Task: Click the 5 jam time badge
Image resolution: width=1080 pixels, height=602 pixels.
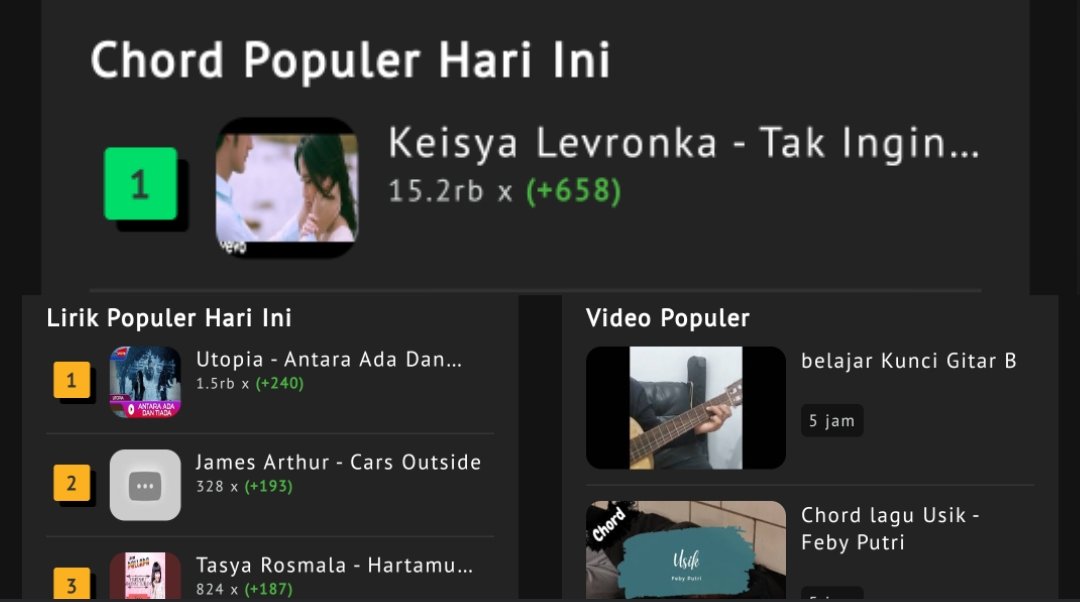Action: click(x=832, y=420)
